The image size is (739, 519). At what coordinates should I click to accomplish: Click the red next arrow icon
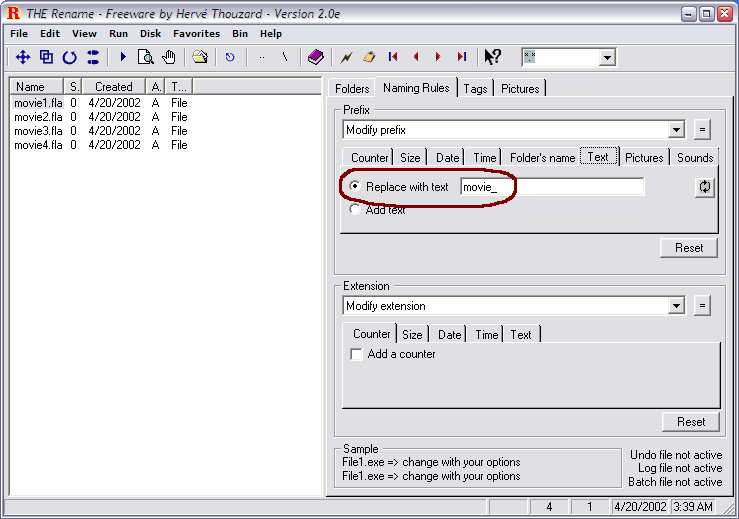point(438,57)
